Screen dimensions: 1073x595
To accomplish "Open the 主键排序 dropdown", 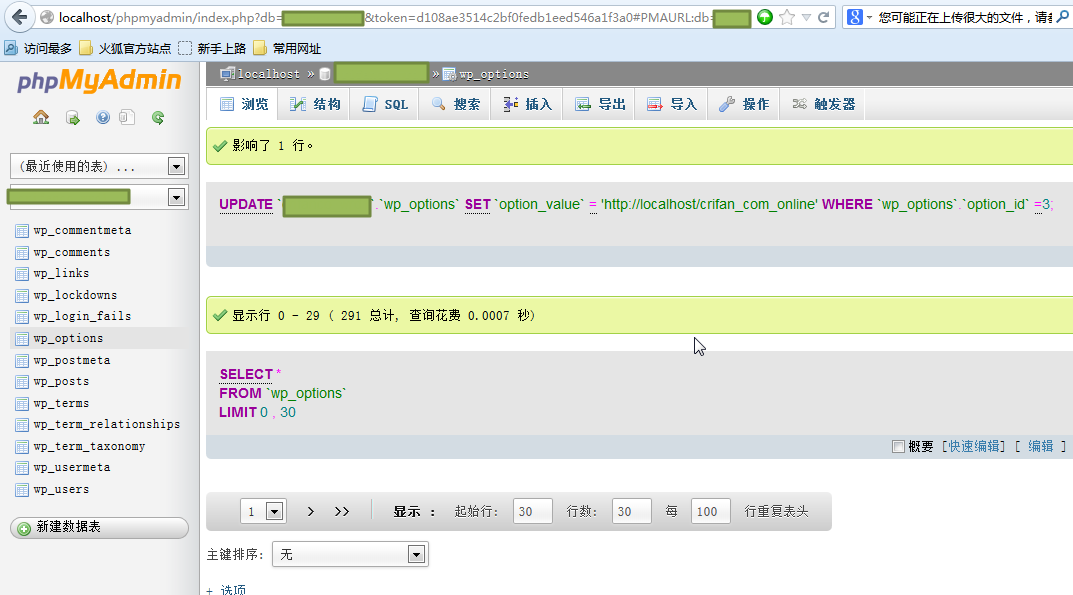I will tap(350, 555).
